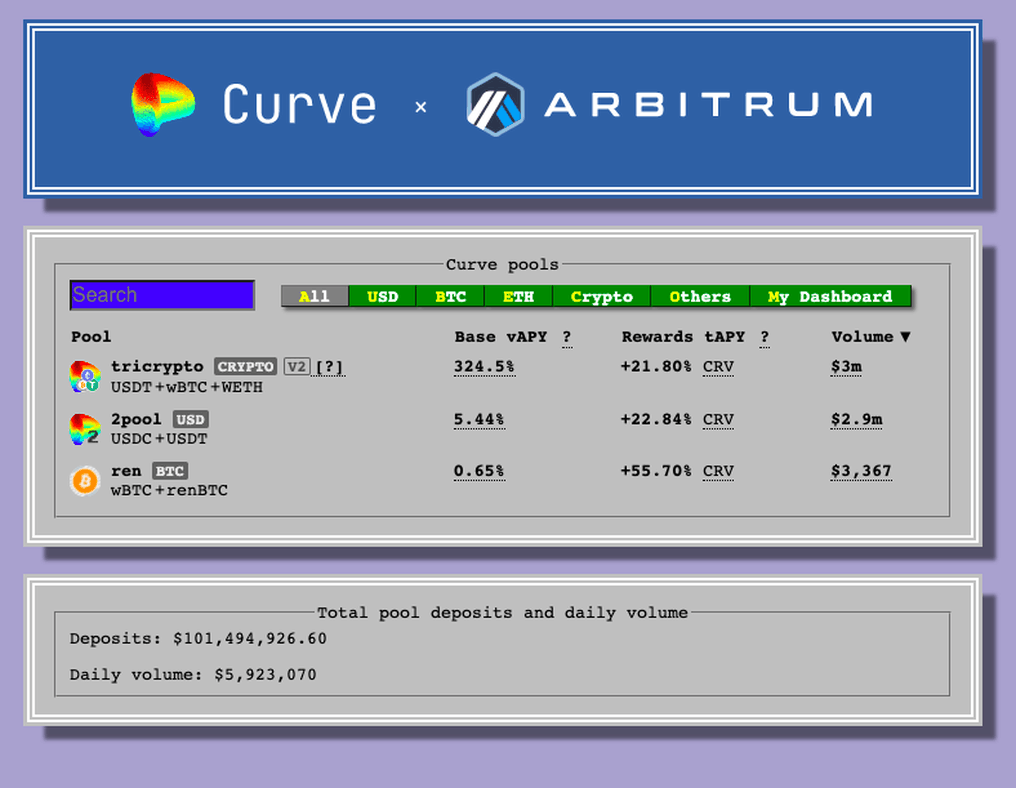Click the V2 badge on tricrypto

[x=297, y=366]
